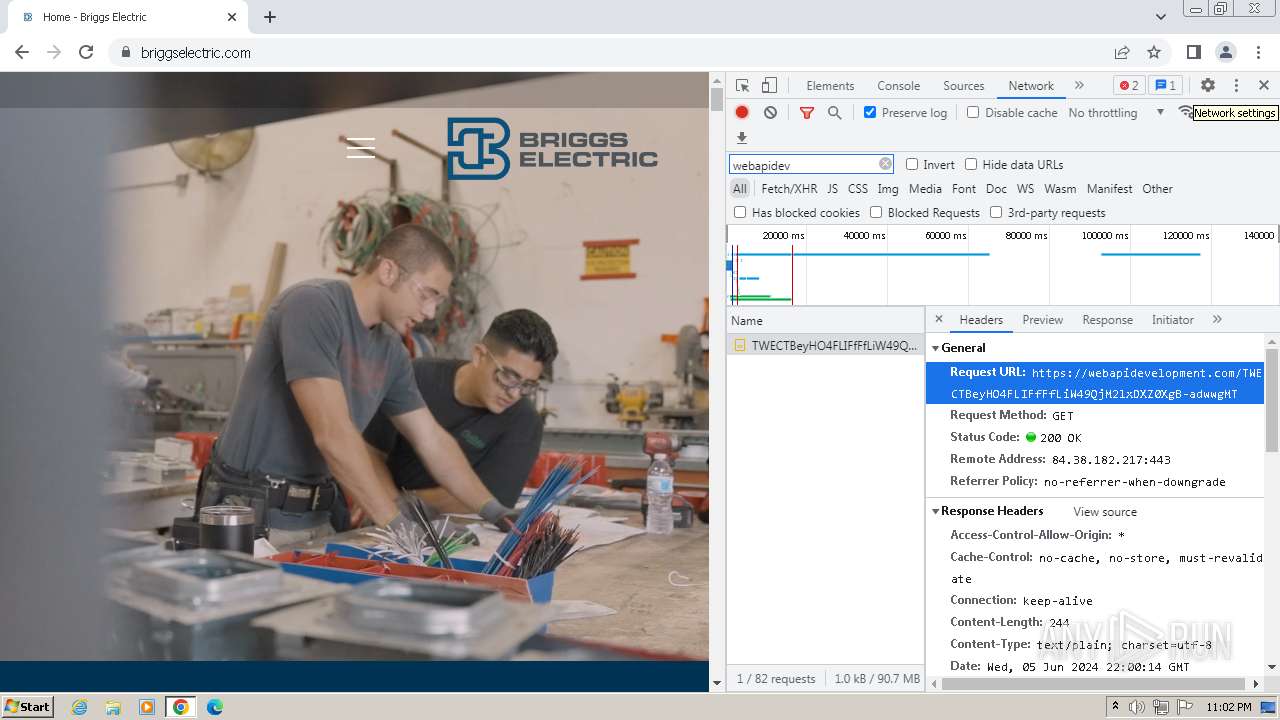Screen dimensions: 1280x720
Task: Show more request detail tabs chevron
Action: [1217, 319]
